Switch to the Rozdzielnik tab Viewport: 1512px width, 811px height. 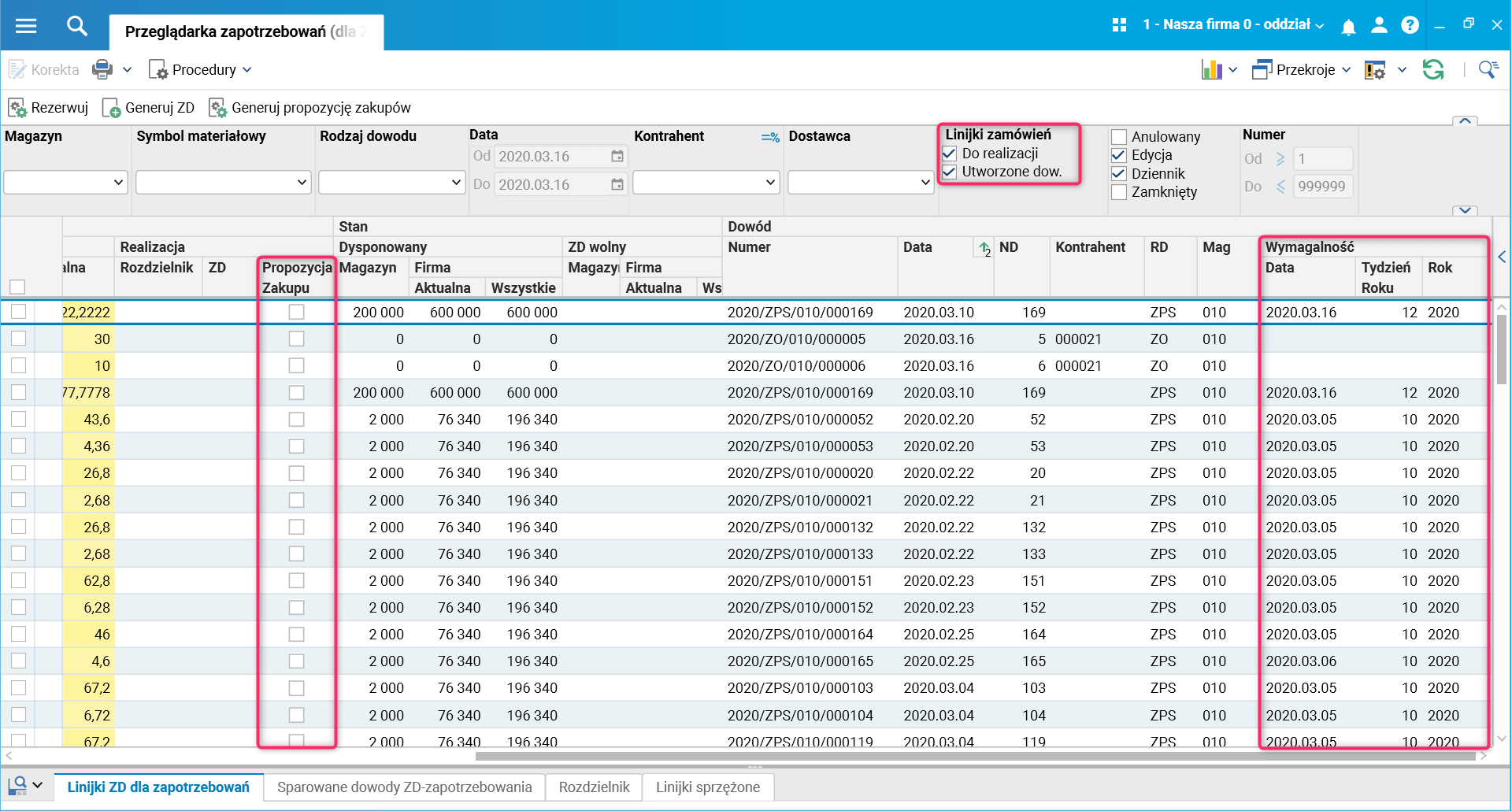[594, 787]
